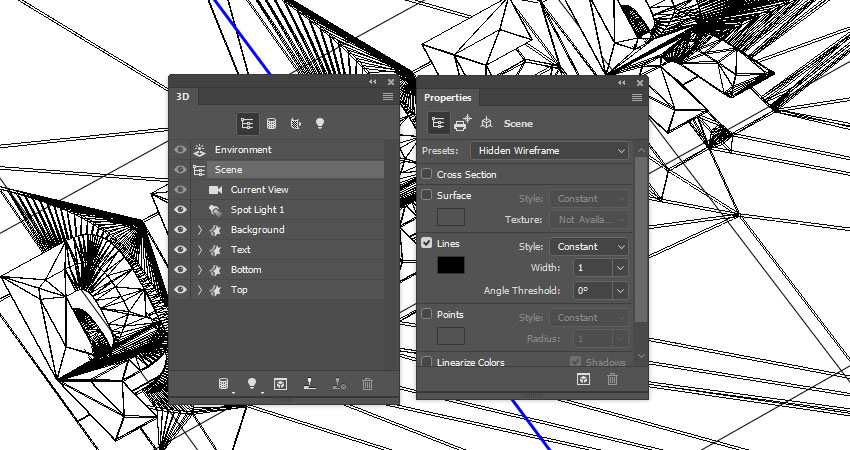850x450 pixels.
Task: Start 3D print icon in 3D panel
Action: (x=310, y=384)
